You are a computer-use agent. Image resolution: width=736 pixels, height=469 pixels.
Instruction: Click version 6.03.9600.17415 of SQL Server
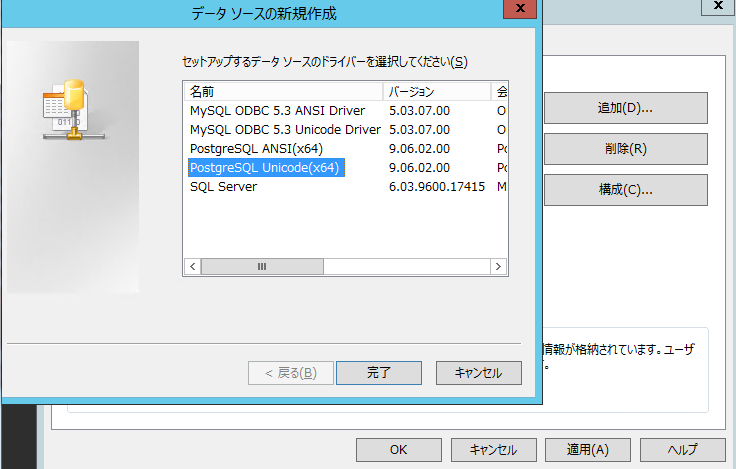[x=437, y=187]
